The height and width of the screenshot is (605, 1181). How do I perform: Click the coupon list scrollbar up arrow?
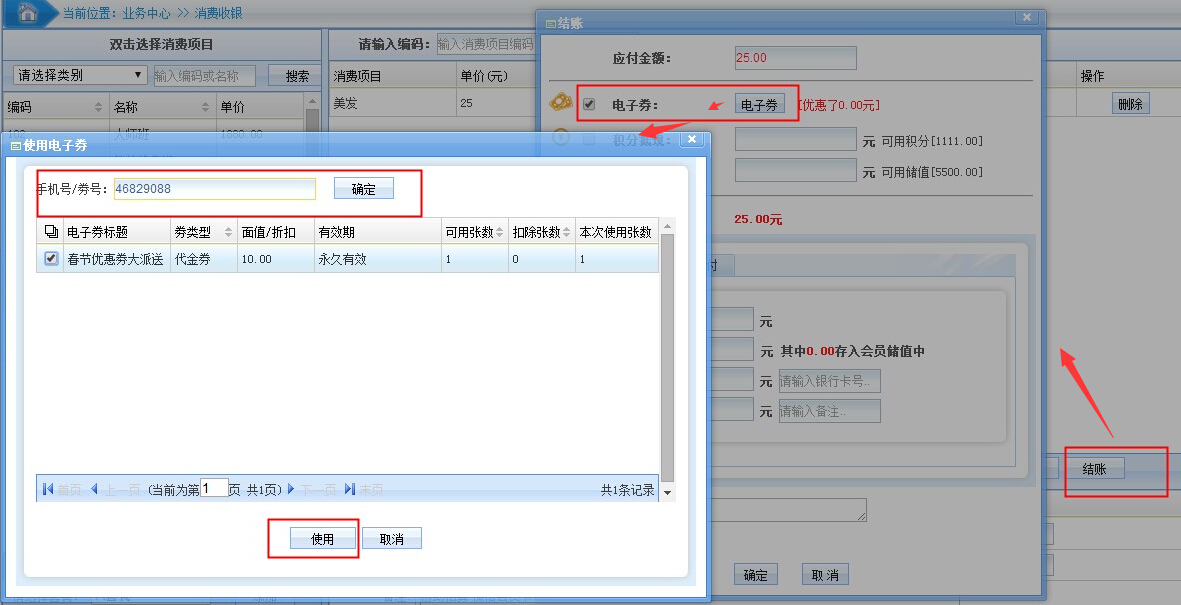click(x=667, y=226)
